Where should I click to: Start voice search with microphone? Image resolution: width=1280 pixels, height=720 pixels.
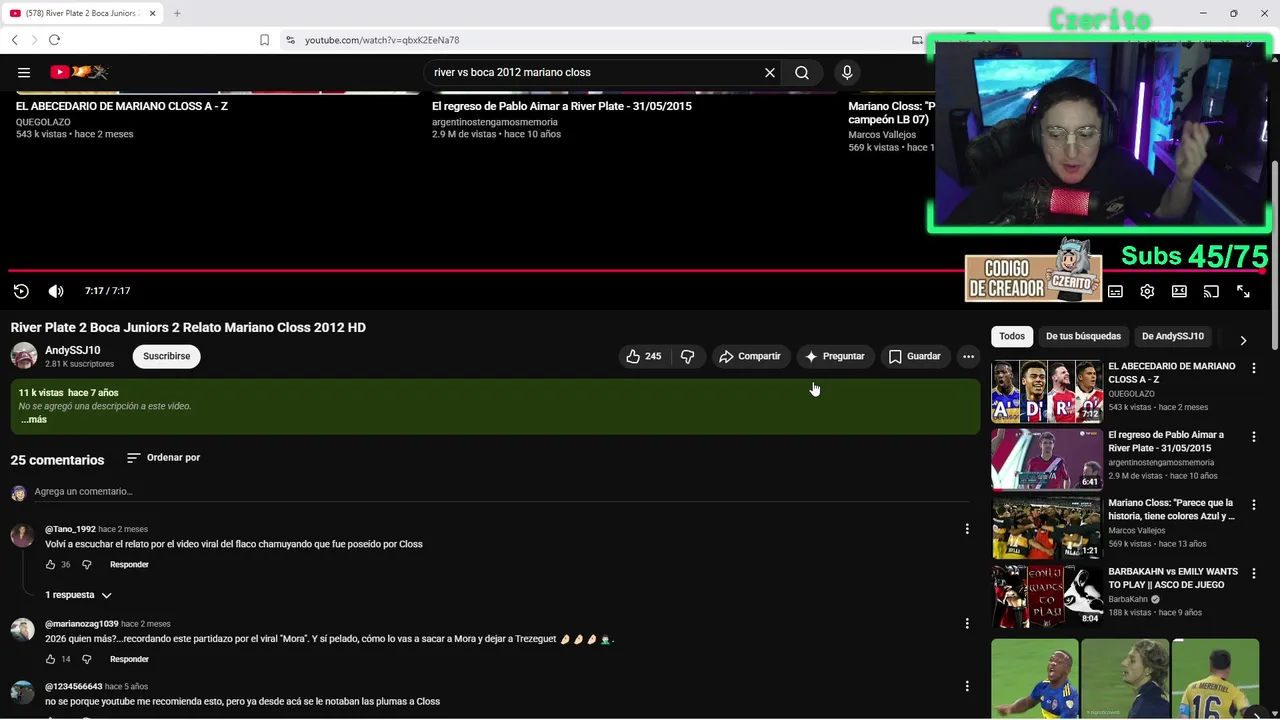(847, 72)
